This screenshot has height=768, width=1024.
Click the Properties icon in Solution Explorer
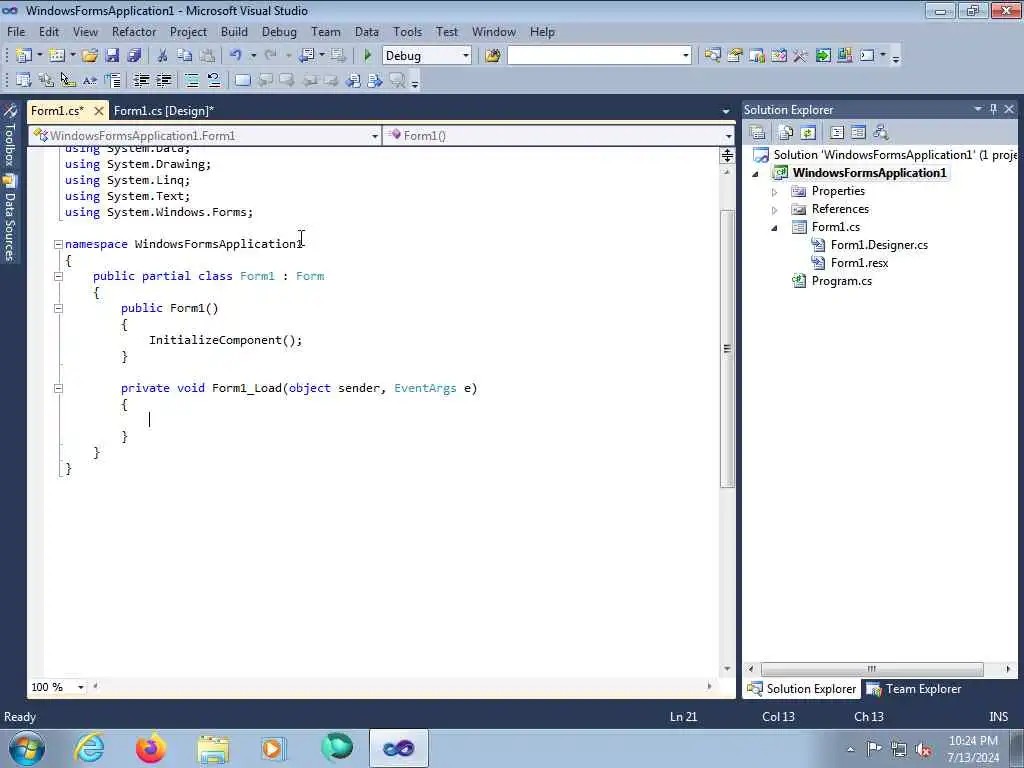click(758, 133)
